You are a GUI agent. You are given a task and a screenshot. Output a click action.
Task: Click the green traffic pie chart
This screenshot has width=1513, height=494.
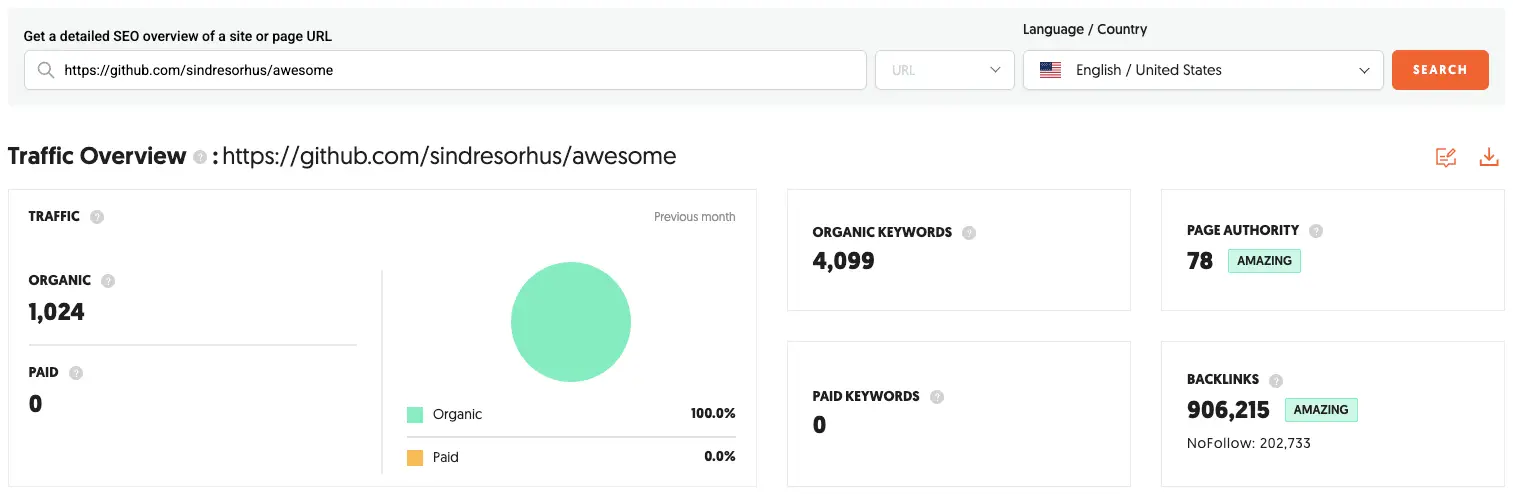571,322
